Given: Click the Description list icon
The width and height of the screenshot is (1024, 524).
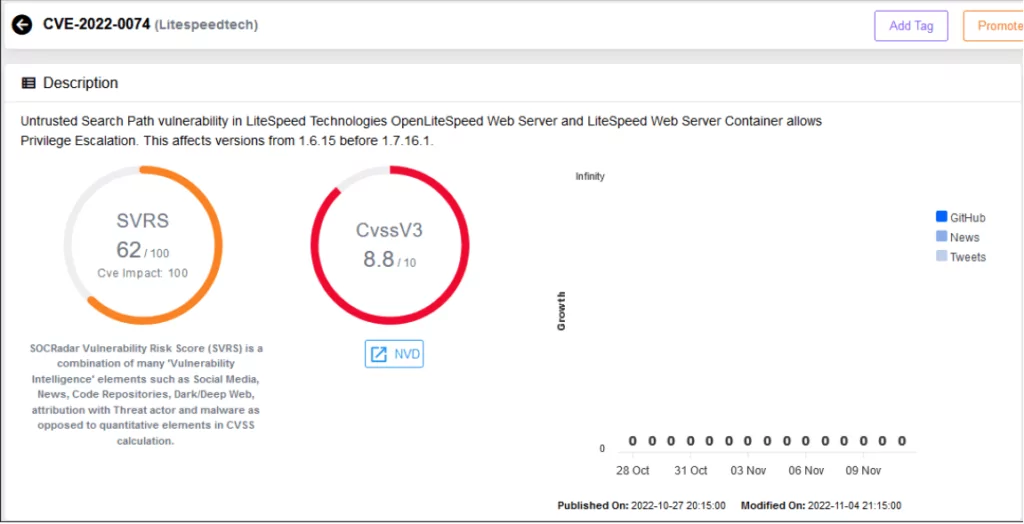Looking at the screenshot, I should point(28,83).
